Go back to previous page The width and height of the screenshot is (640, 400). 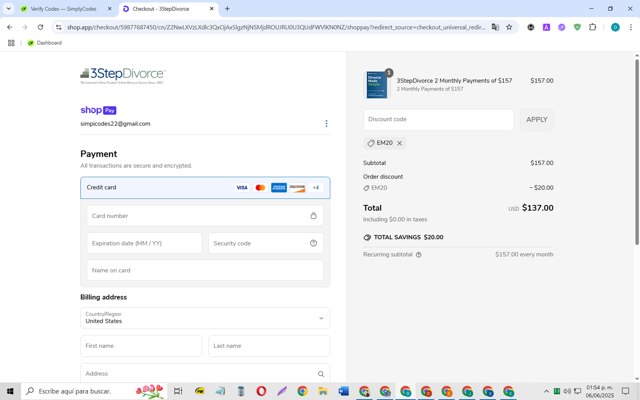click(10, 27)
